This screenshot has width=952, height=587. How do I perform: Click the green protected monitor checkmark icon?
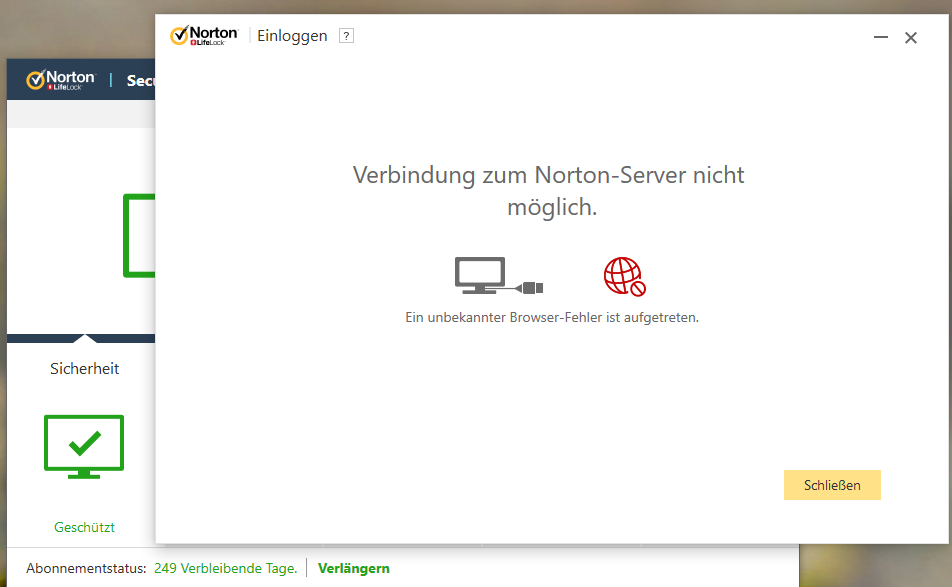coord(84,447)
